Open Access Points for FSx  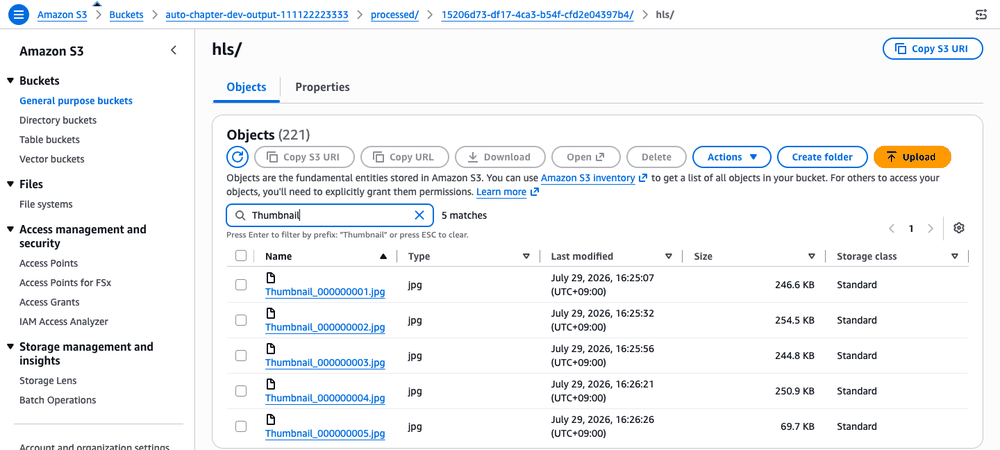(65, 282)
